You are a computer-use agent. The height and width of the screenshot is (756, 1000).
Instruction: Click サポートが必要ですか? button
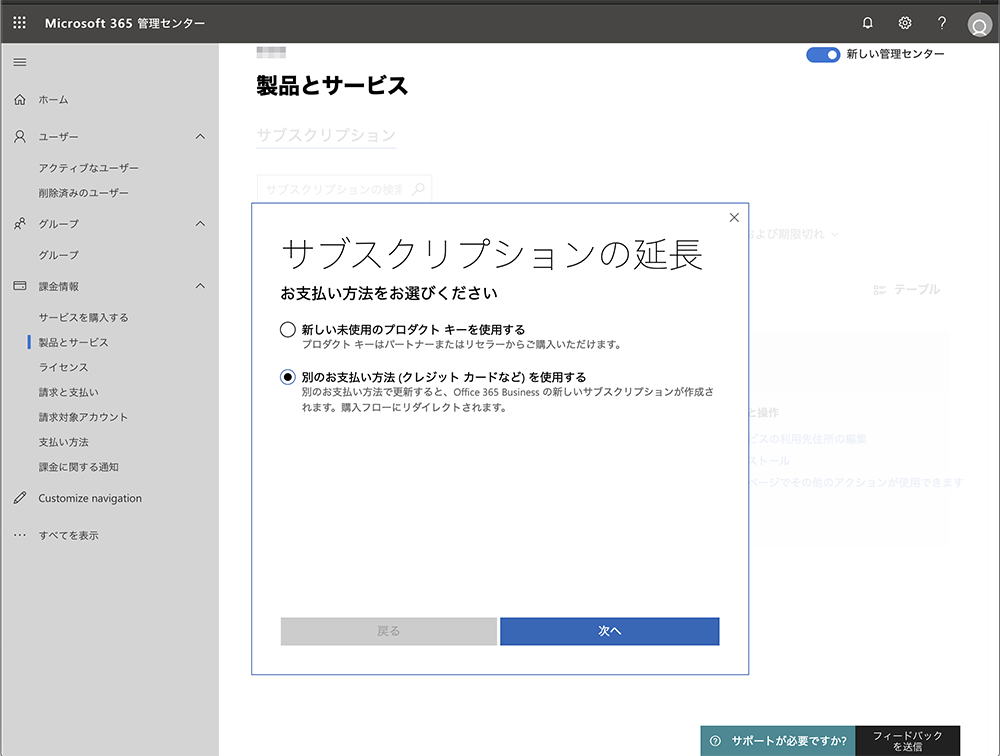[778, 741]
